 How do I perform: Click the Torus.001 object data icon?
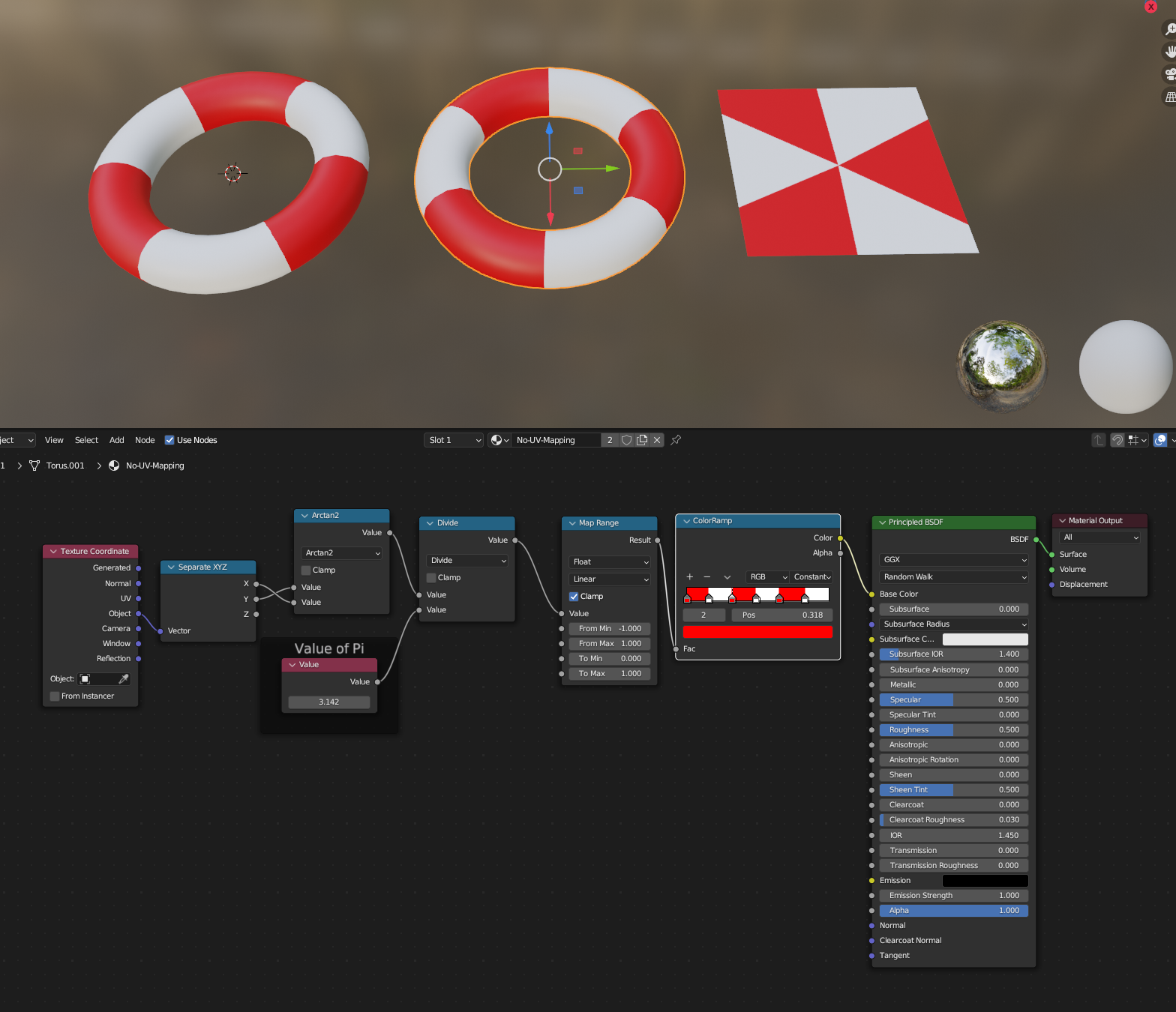[34, 466]
